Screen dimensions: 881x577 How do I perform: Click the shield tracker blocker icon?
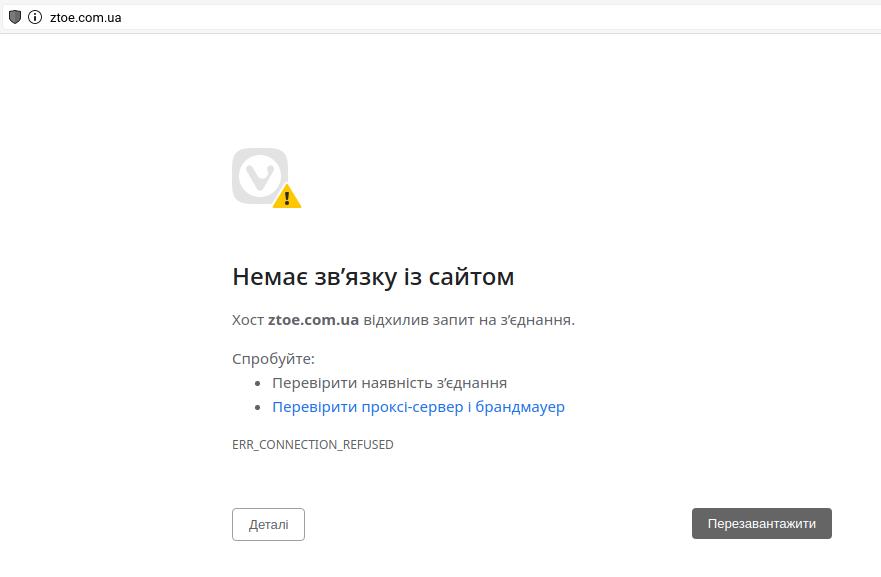click(15, 17)
